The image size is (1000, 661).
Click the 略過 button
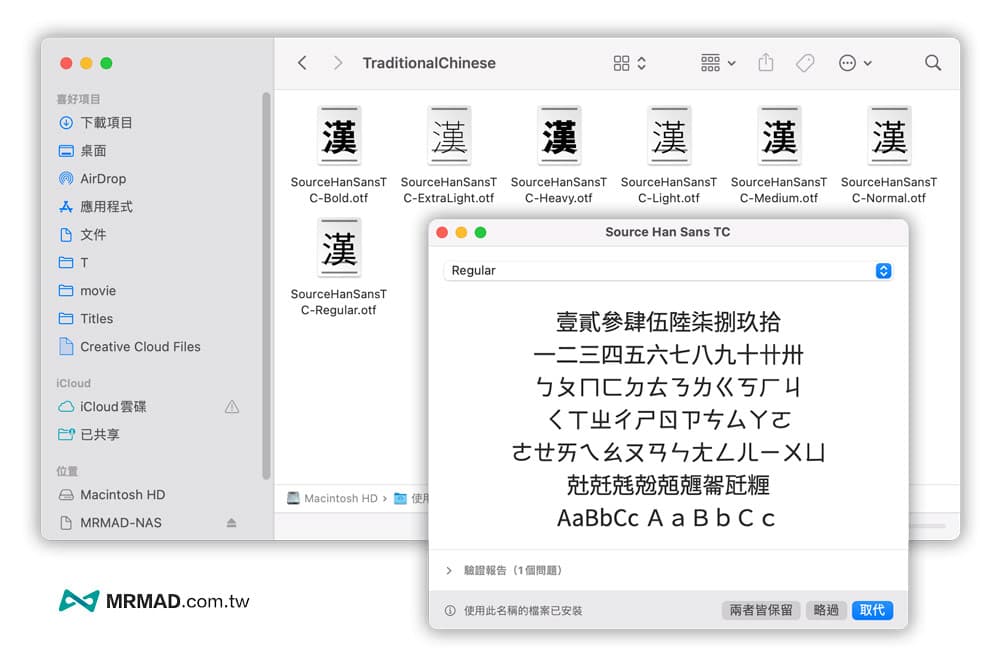point(826,610)
